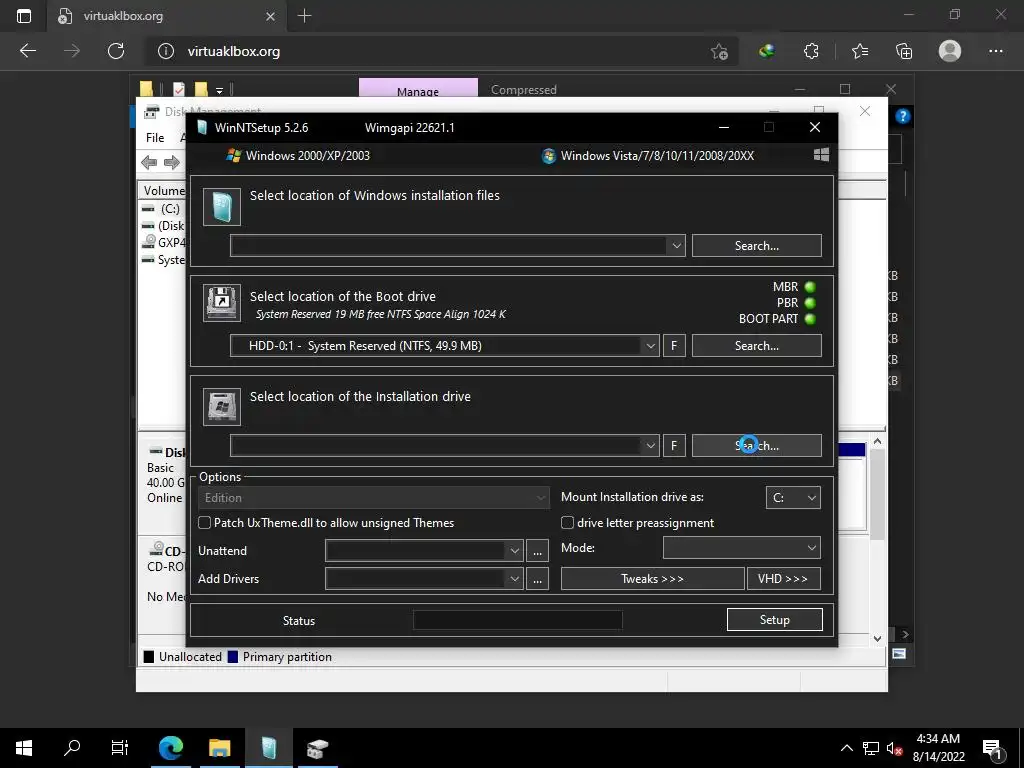Open the installation files path dropdown
Viewport: 1024px width, 768px height.
point(677,246)
